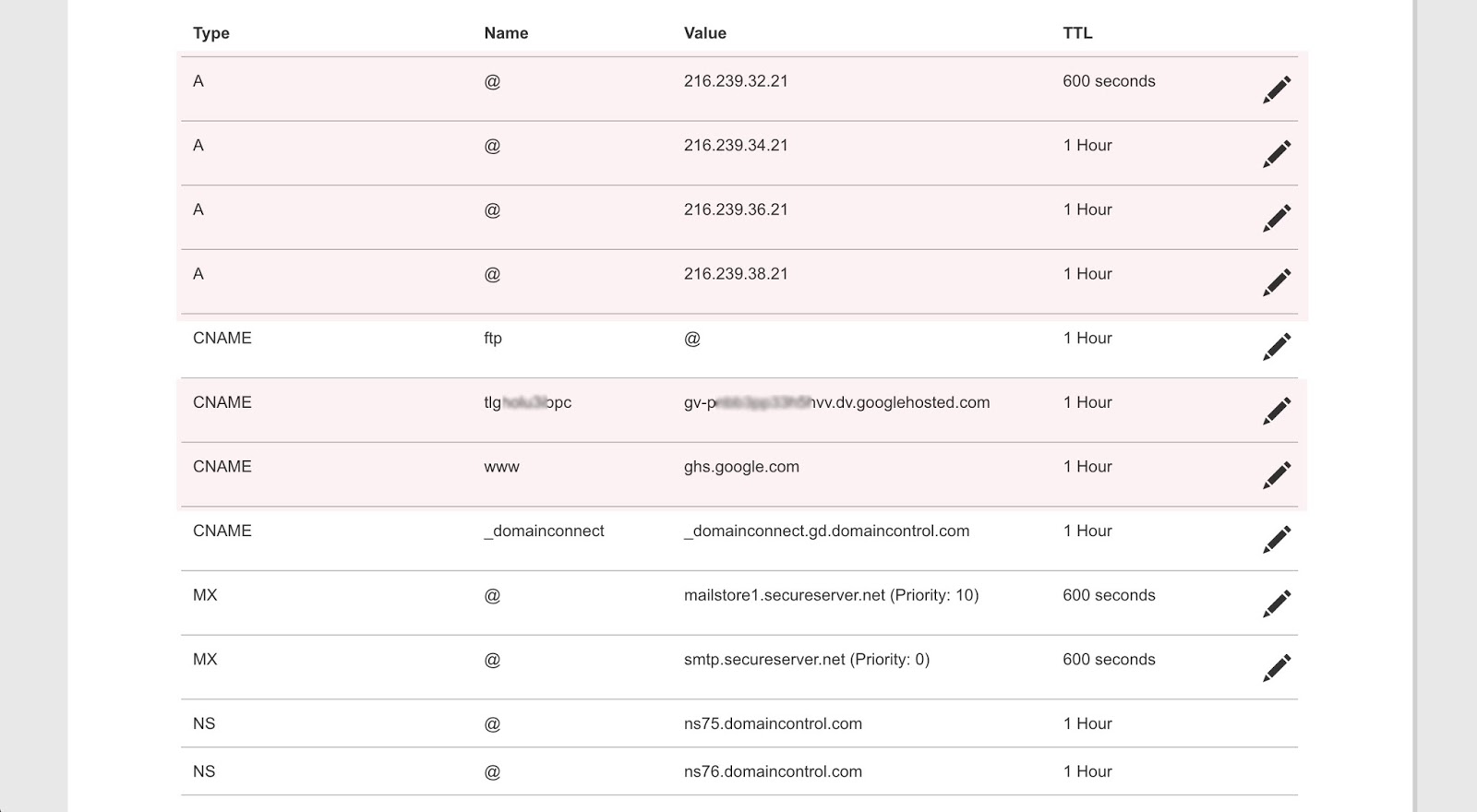Edit the ftp CNAME record
Screen dimensions: 1477x812
point(1277,346)
